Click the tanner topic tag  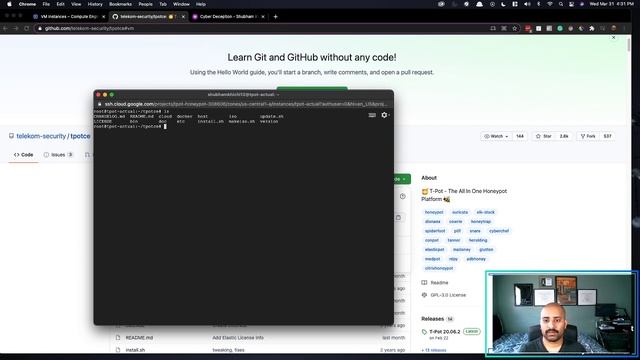pyautogui.click(x=454, y=240)
